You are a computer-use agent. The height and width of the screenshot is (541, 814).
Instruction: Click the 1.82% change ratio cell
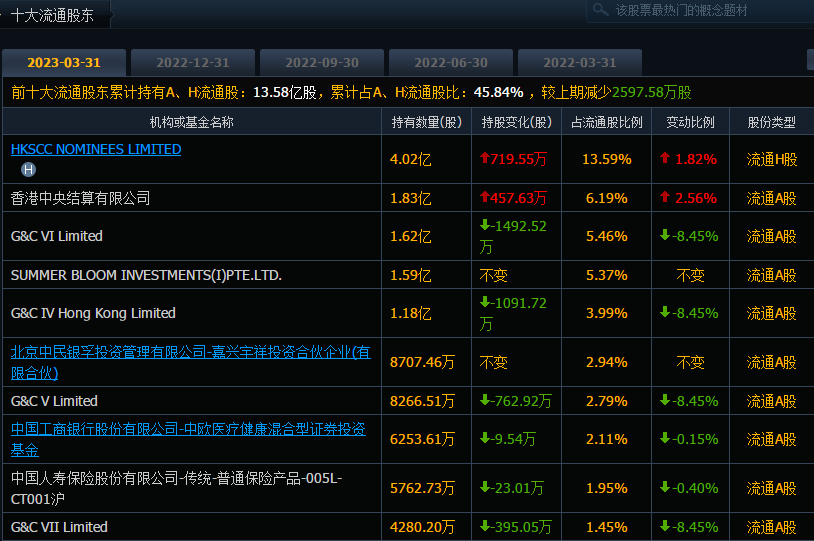coord(688,159)
